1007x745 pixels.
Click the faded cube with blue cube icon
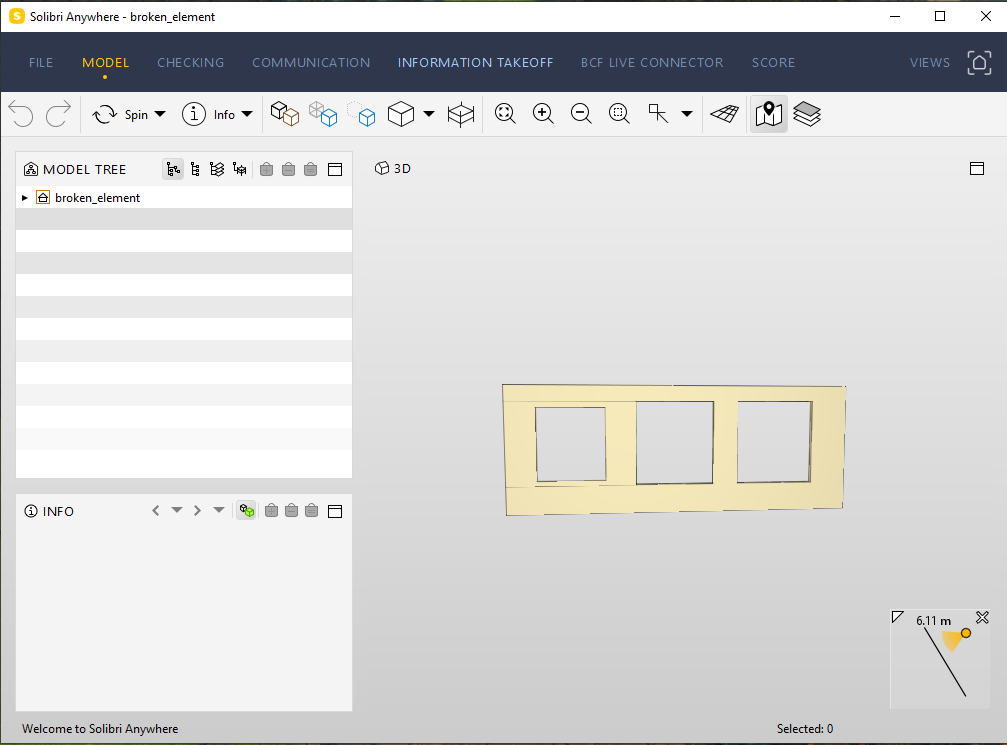point(323,114)
